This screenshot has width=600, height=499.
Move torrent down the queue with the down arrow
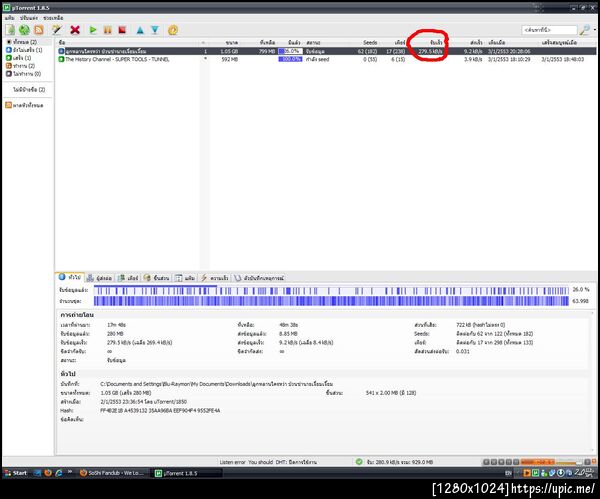pyautogui.click(x=155, y=30)
